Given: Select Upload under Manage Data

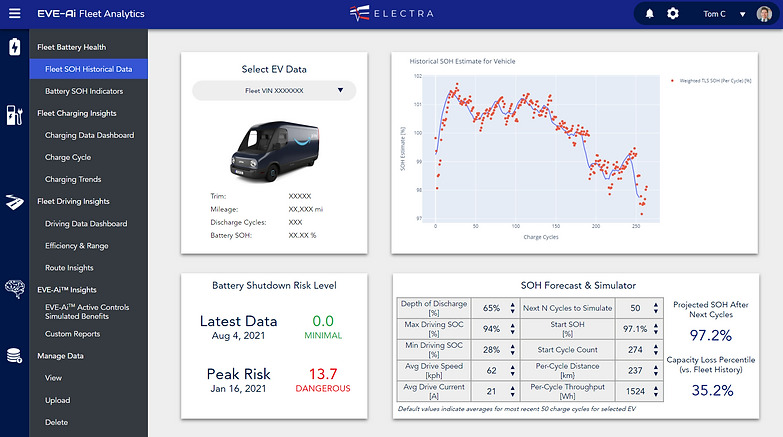Looking at the screenshot, I should pos(57,400).
